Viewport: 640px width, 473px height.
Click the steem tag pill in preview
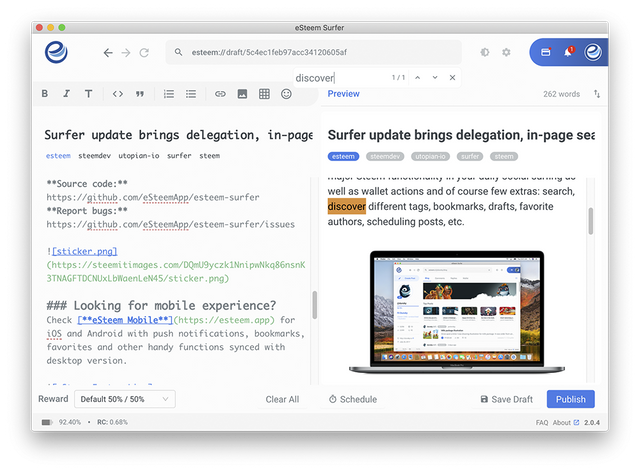(504, 156)
